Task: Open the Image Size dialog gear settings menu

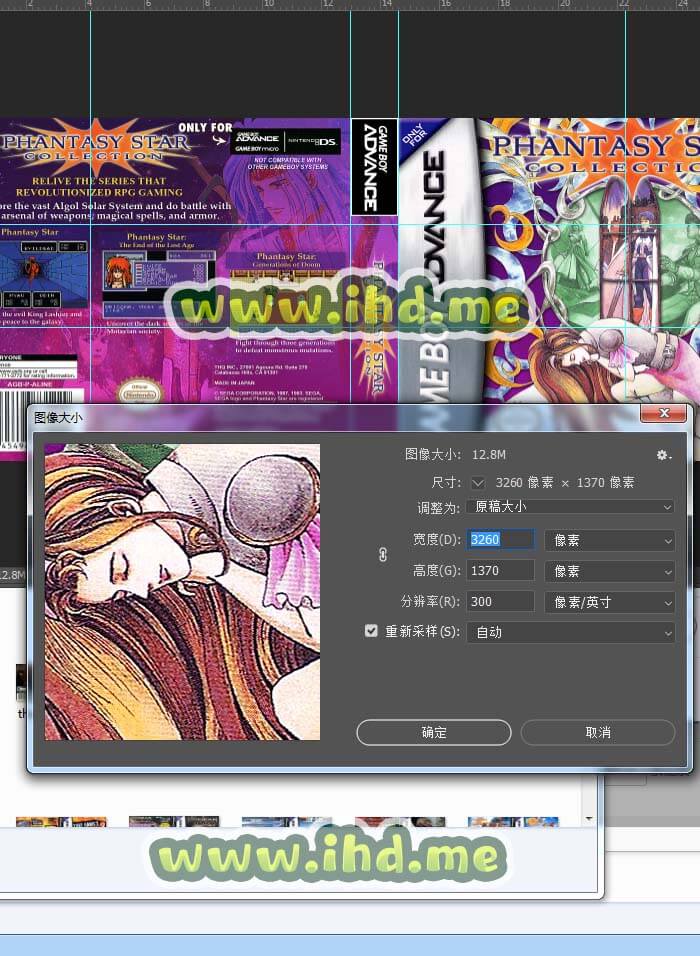Action: tap(663, 455)
